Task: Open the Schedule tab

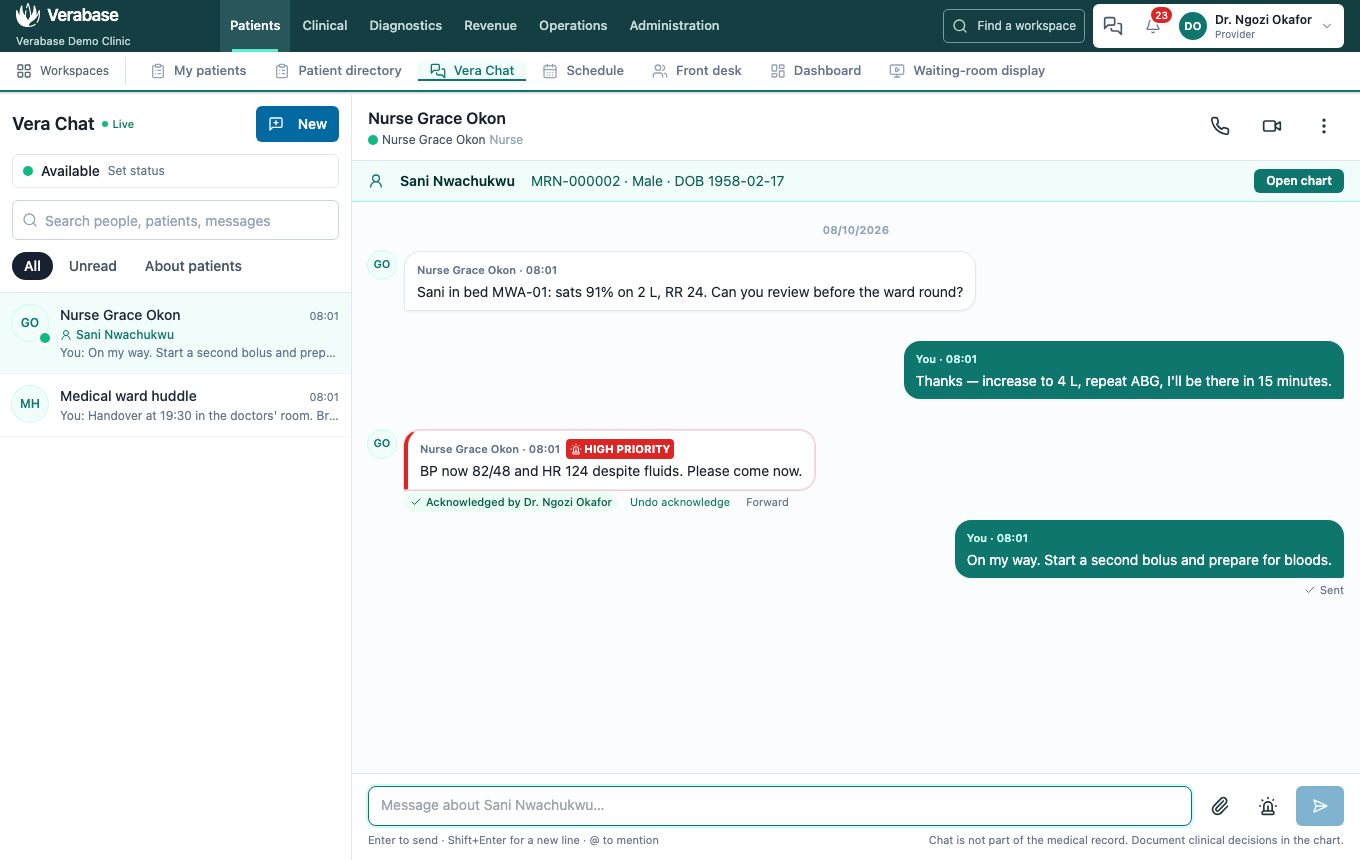Action: coord(583,71)
